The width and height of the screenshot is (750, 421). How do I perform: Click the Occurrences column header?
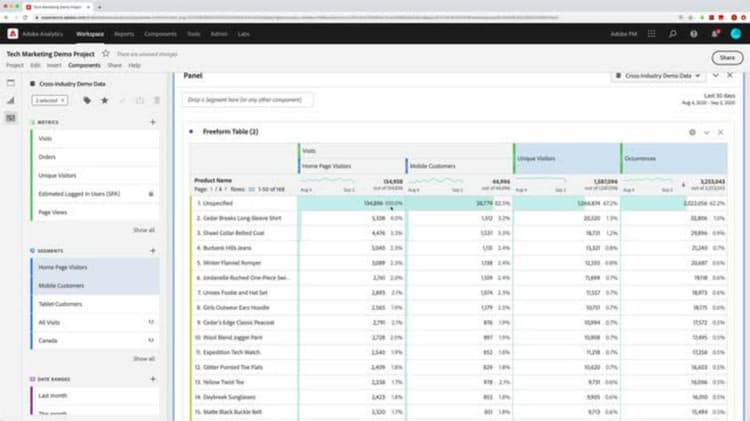pos(674,158)
